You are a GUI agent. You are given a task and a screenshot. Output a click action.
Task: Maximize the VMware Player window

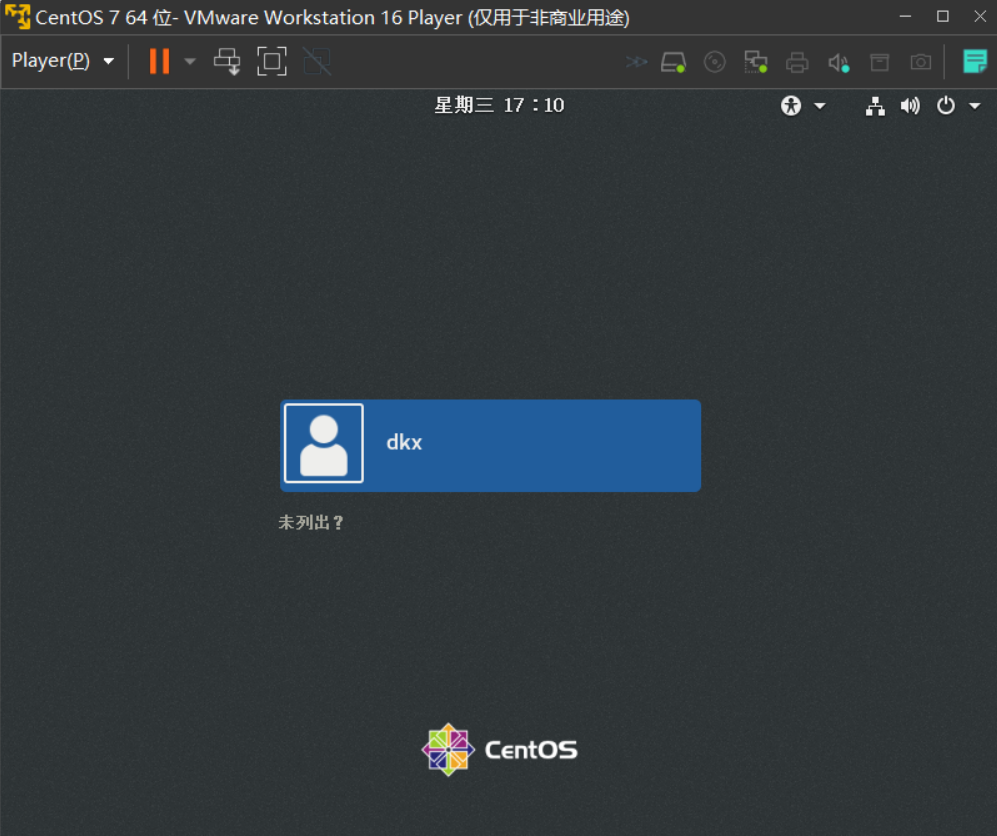pyautogui.click(x=943, y=17)
